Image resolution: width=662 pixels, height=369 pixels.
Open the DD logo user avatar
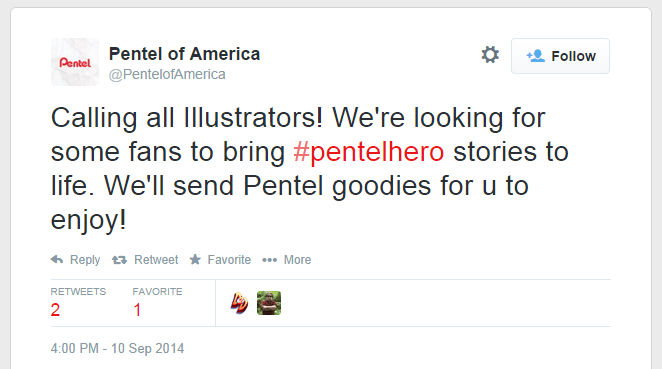[239, 303]
